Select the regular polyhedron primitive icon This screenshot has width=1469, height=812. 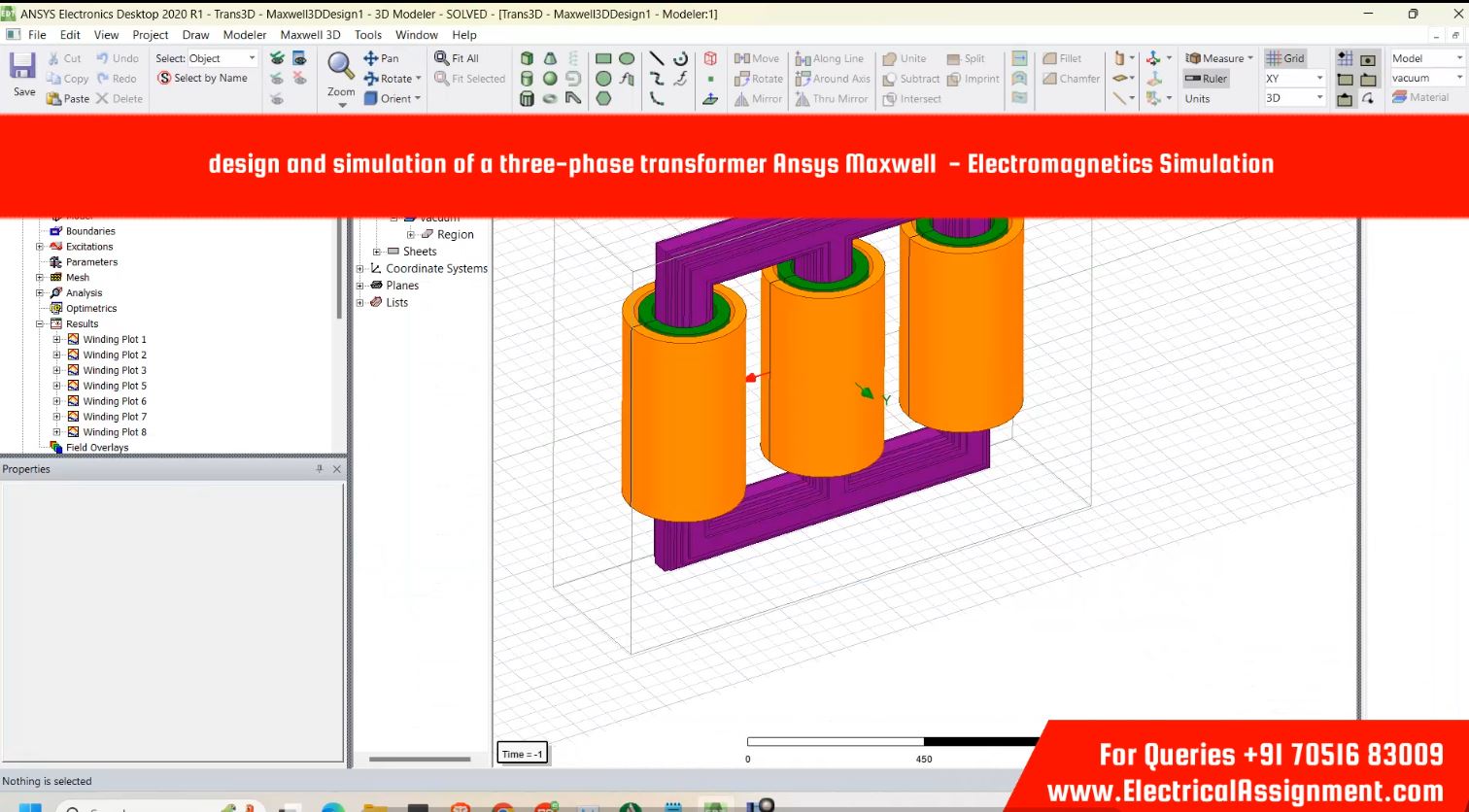[x=527, y=98]
